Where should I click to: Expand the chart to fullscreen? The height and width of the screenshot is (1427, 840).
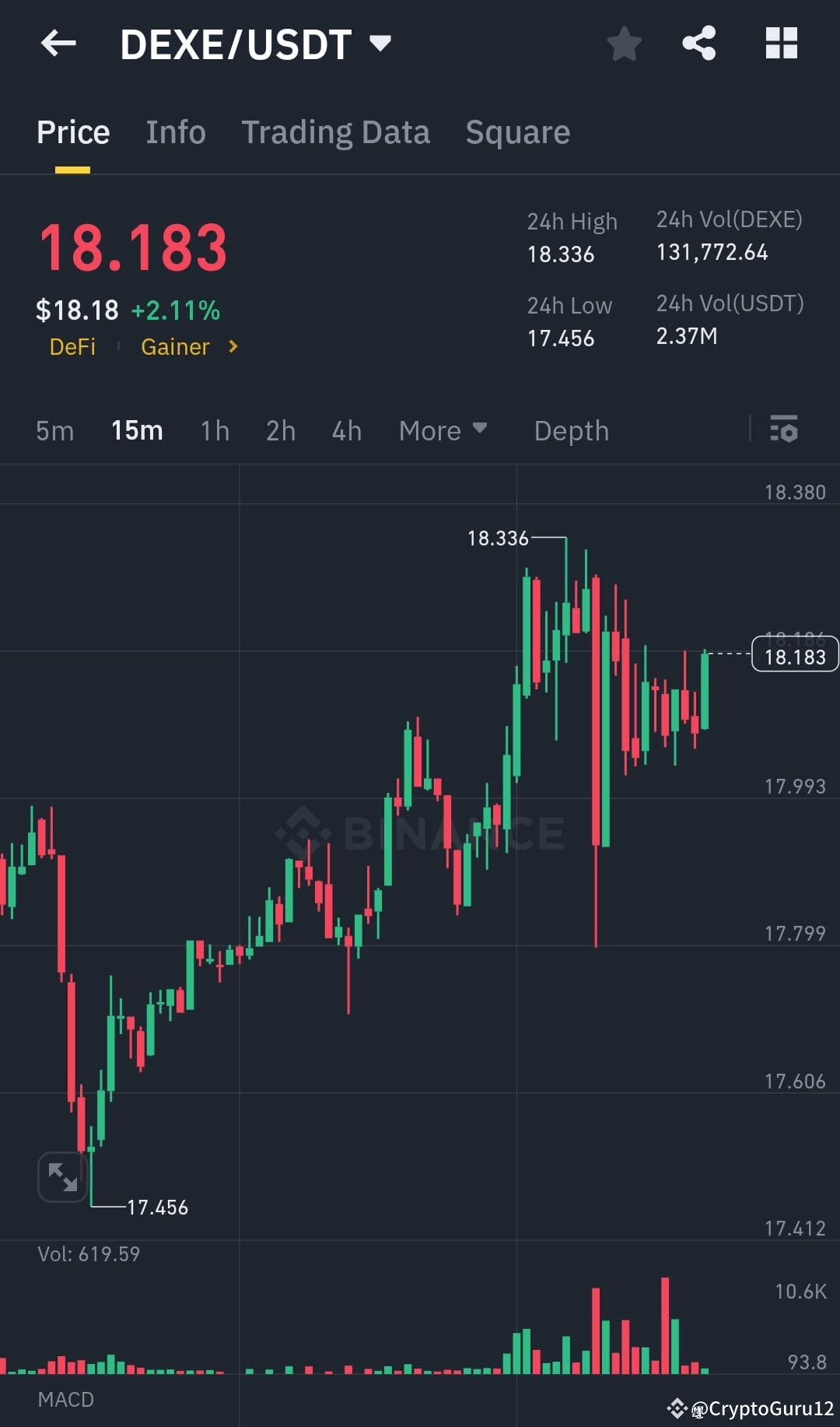click(x=62, y=1177)
